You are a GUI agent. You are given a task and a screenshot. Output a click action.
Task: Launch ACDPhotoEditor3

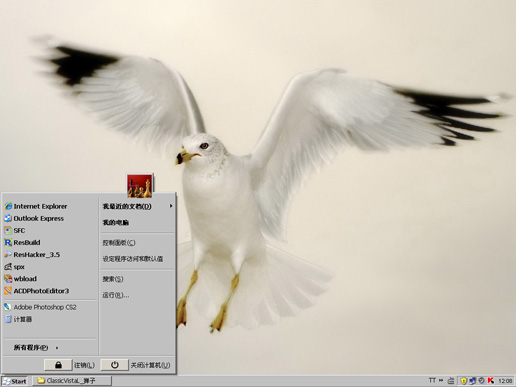(49, 291)
